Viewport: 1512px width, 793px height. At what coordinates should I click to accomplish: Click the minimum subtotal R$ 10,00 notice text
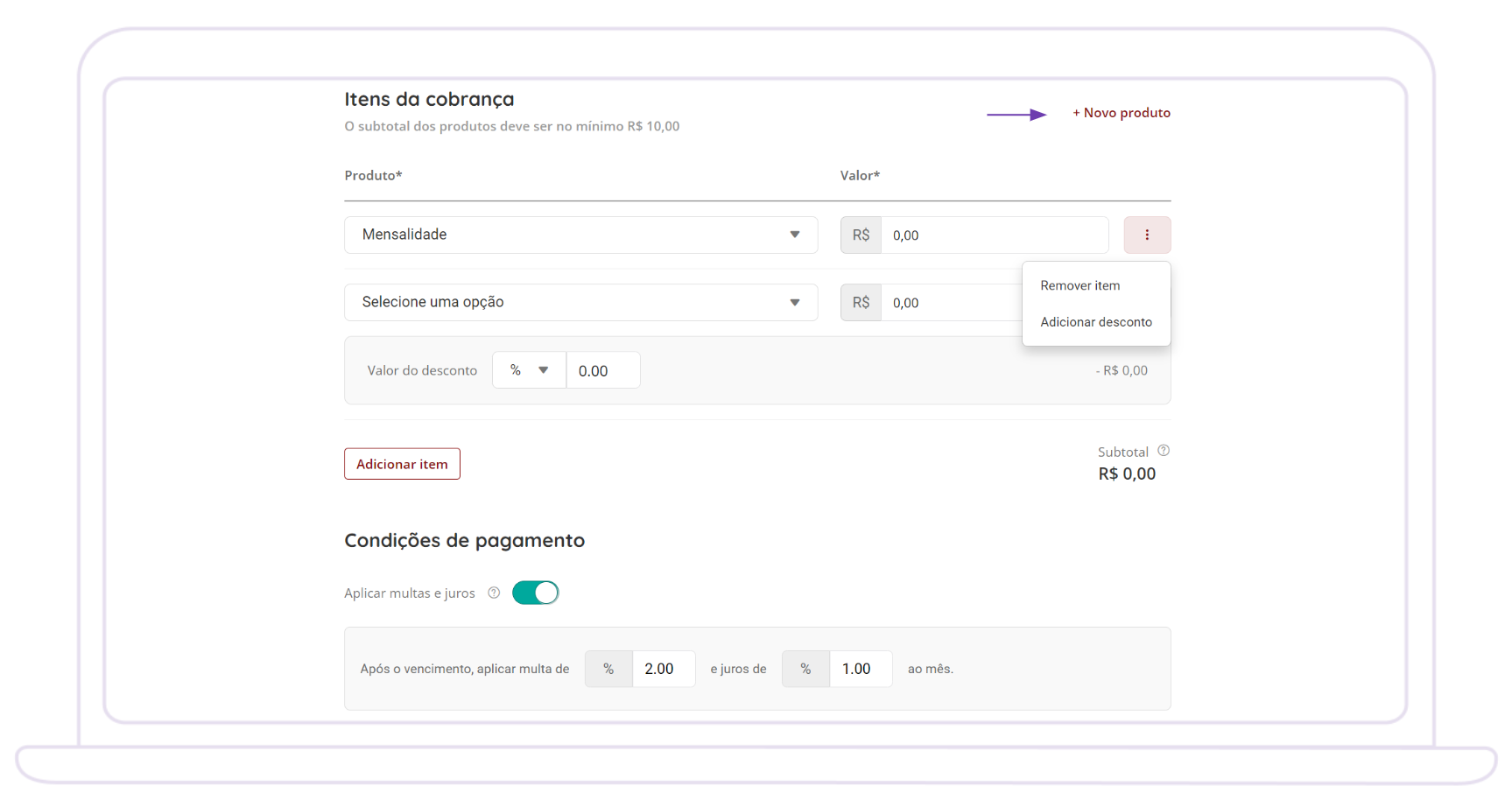(512, 126)
